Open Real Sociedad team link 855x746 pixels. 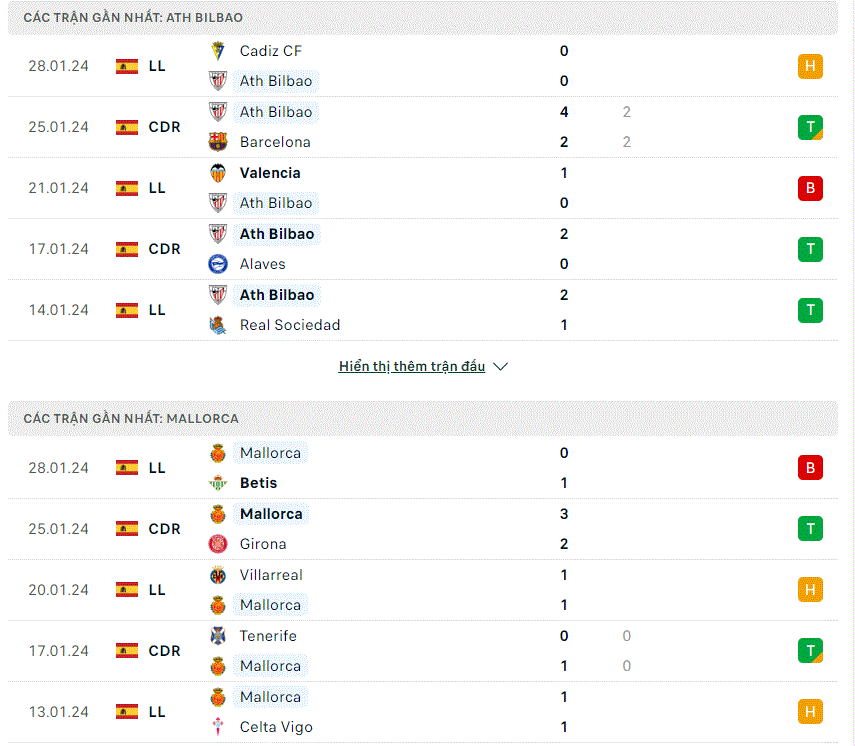coord(290,325)
